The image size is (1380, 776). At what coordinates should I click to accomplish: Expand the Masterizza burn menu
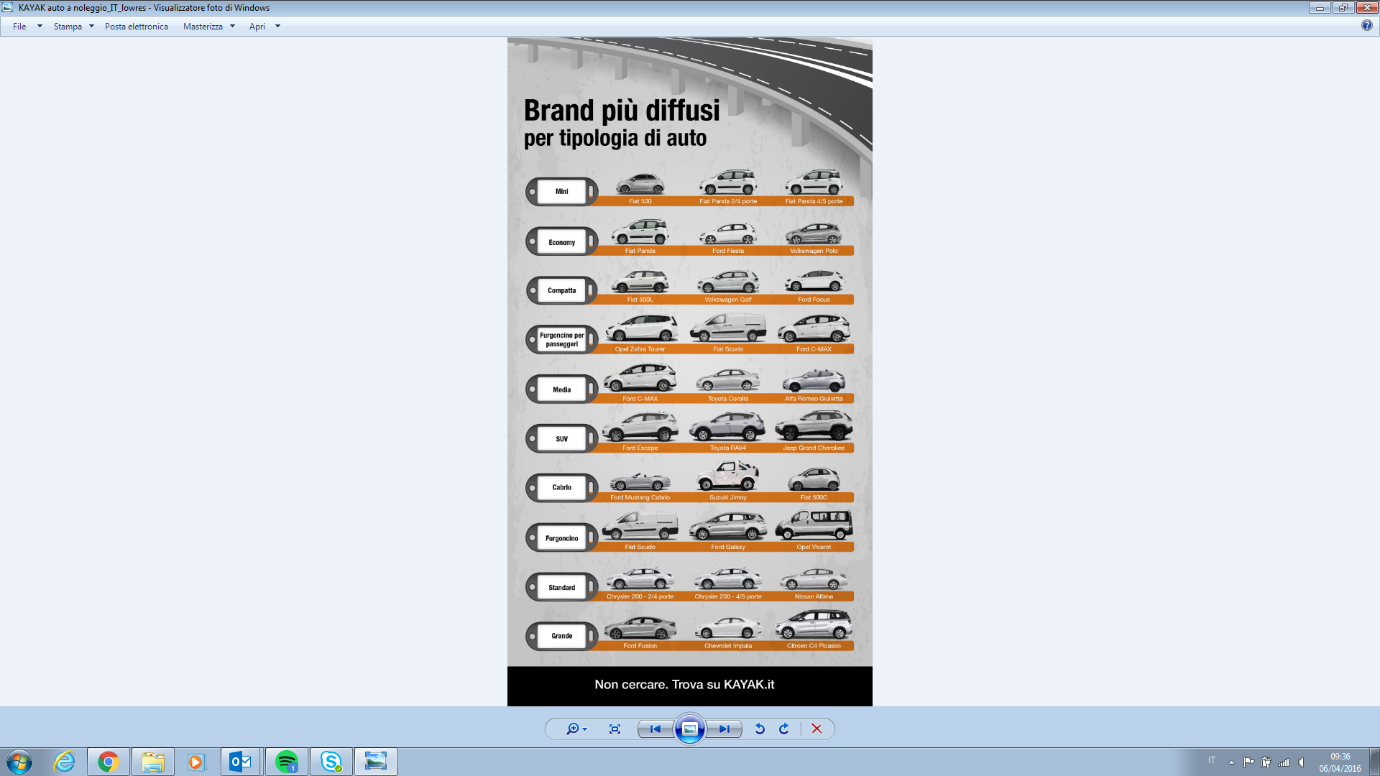click(209, 26)
